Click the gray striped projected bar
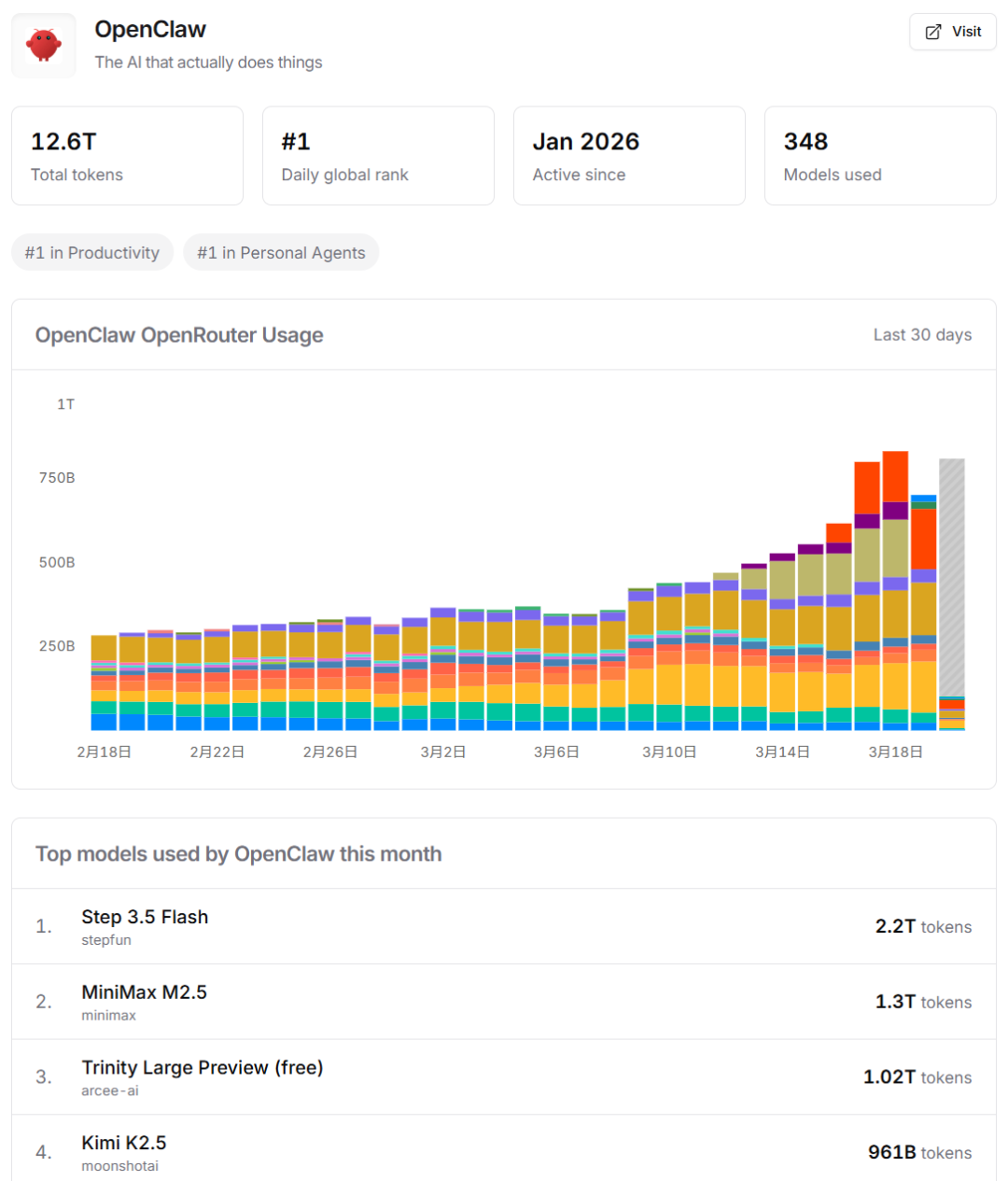The image size is (1008, 1181). [951, 579]
